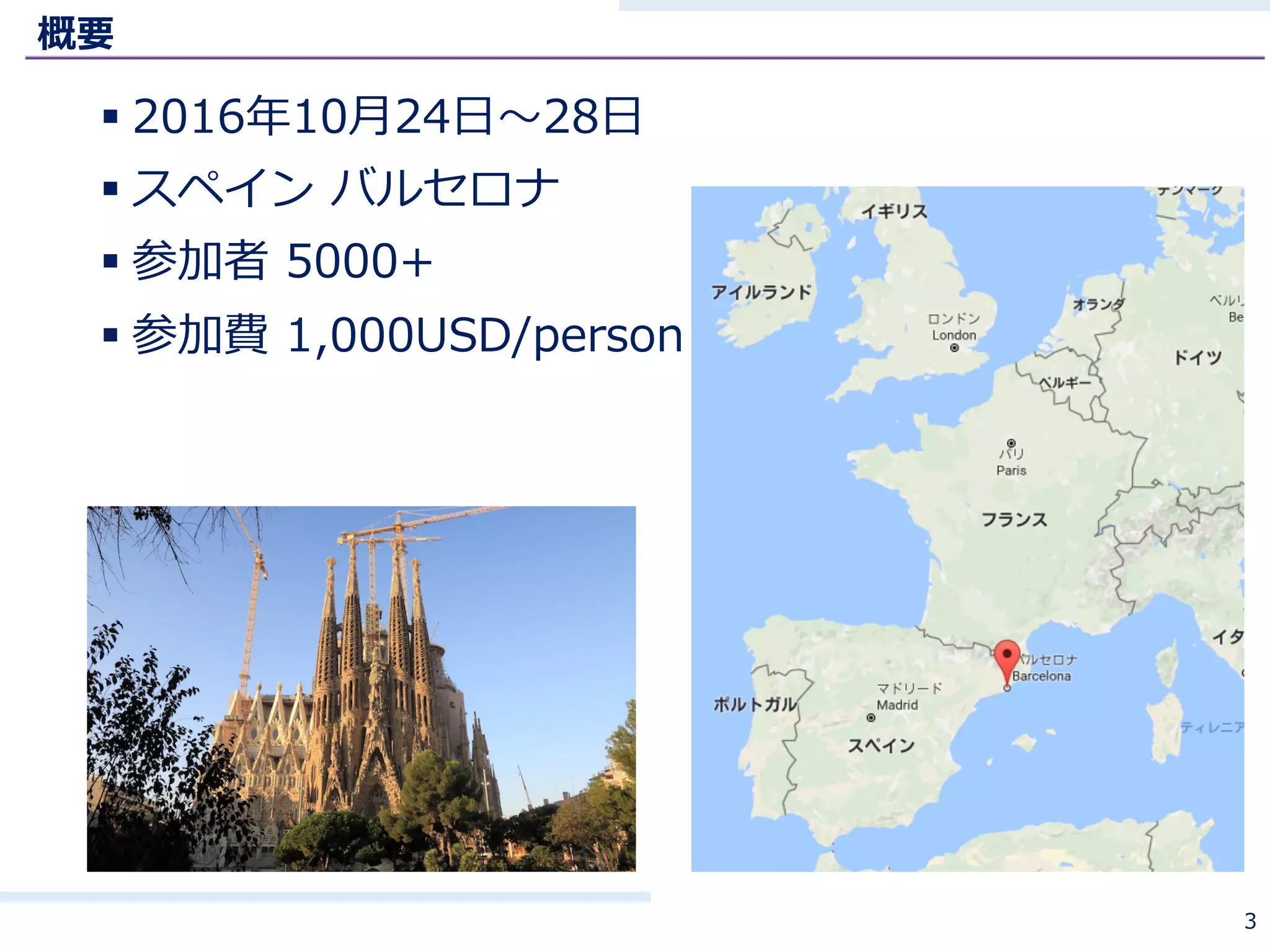The image size is (1270, 952).
Task: Click the Paris label on the map
Action: click(x=1011, y=470)
